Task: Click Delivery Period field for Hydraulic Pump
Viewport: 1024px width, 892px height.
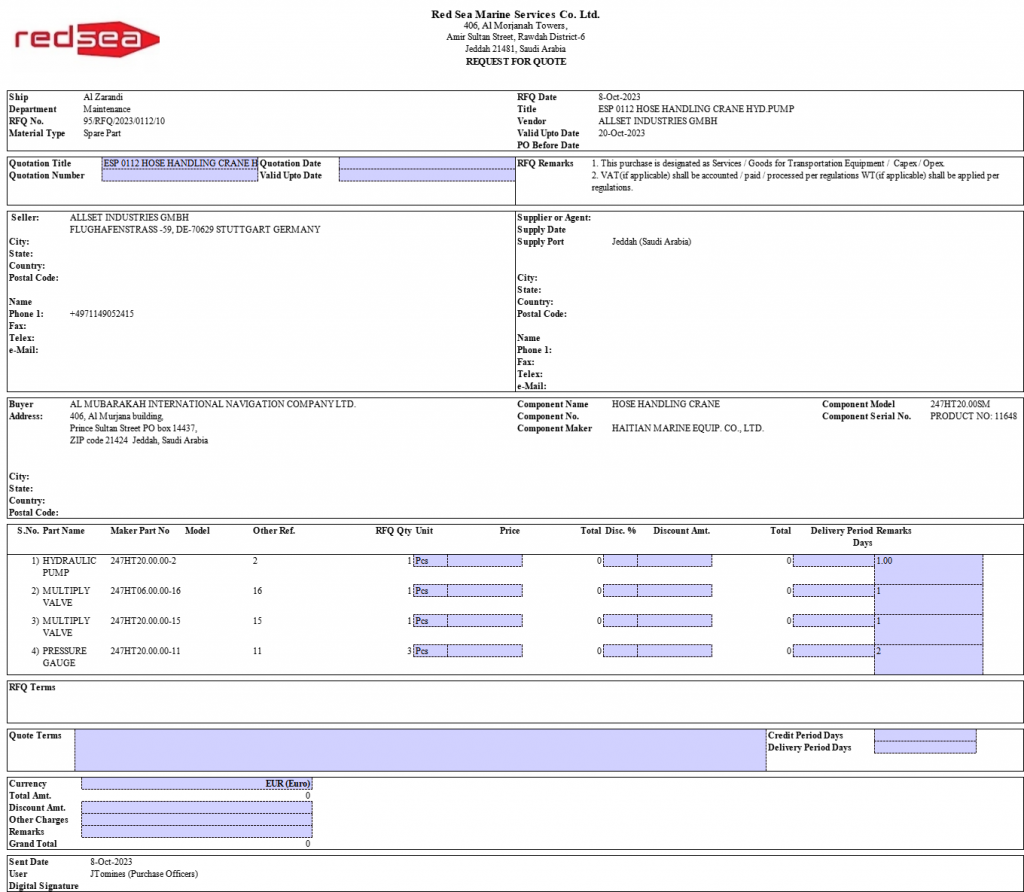Action: pyautogui.click(x=834, y=561)
